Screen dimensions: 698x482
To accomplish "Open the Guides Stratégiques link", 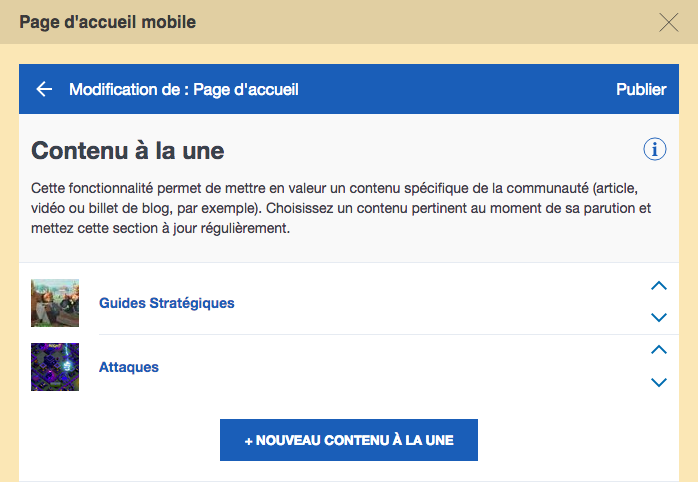I will pyautogui.click(x=166, y=303).
